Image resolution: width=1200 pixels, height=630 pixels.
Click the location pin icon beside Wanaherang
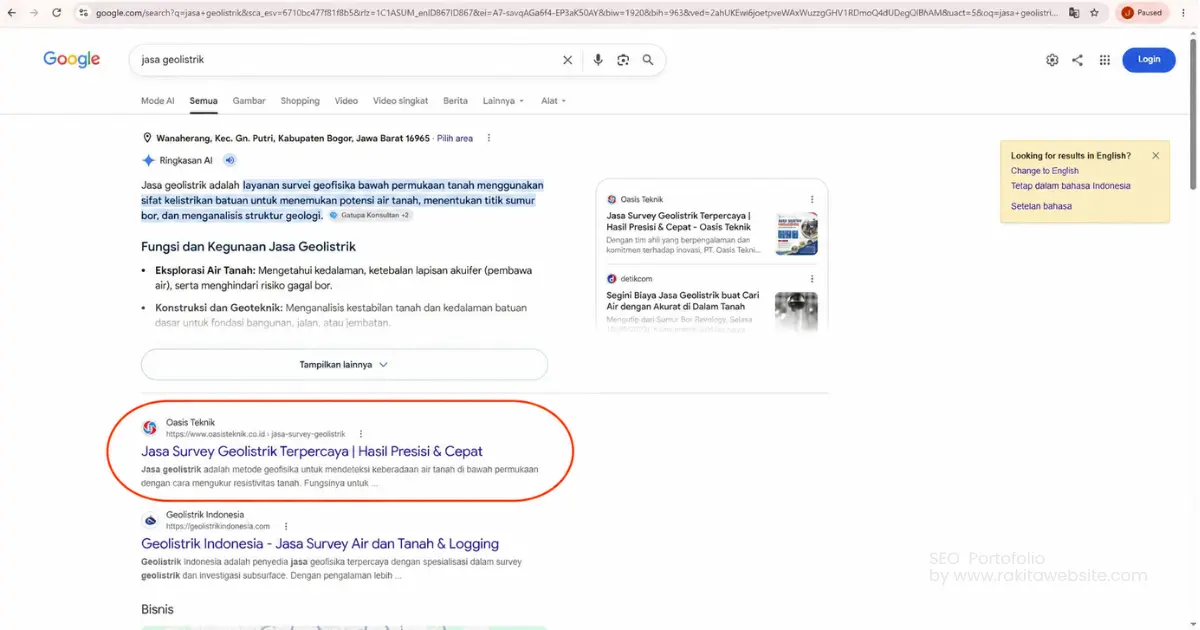147,138
